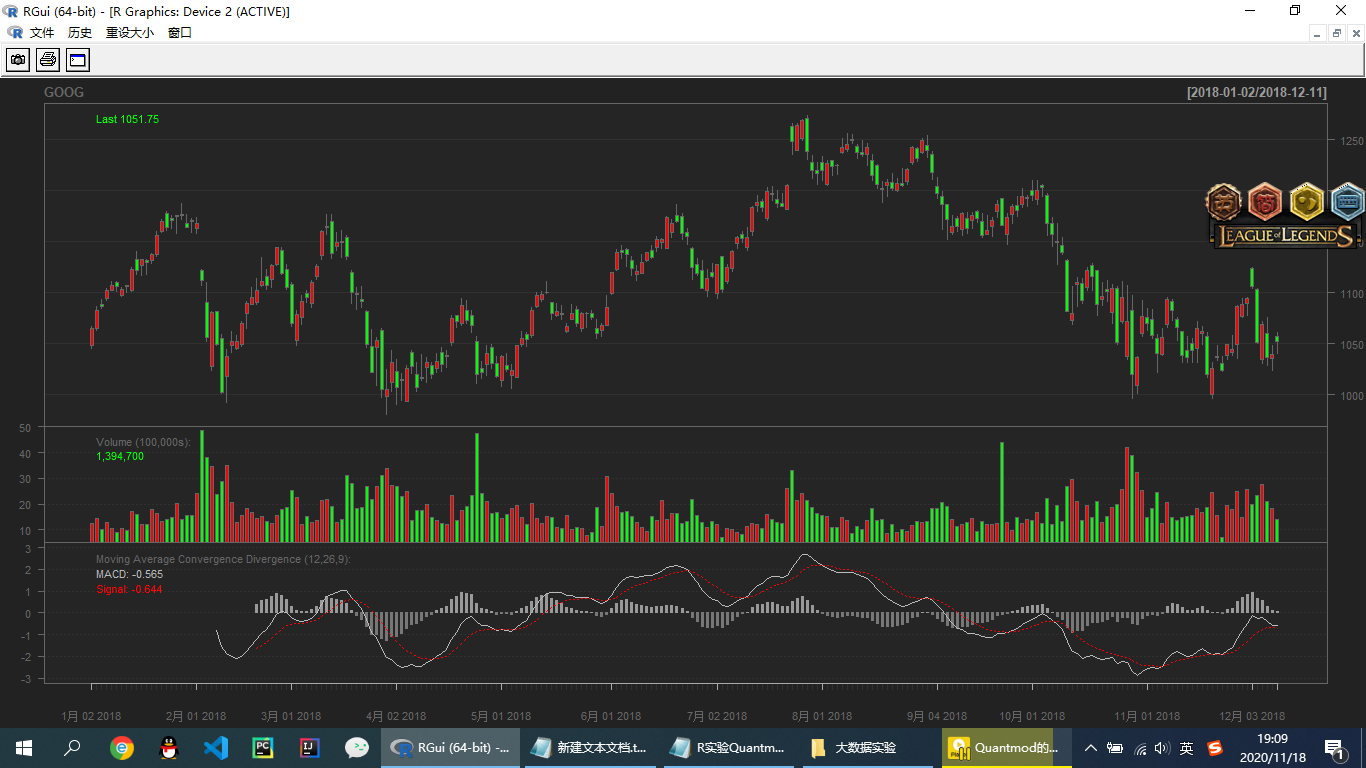
Task: Click the QQ penguin taskbar icon
Action: click(x=169, y=748)
